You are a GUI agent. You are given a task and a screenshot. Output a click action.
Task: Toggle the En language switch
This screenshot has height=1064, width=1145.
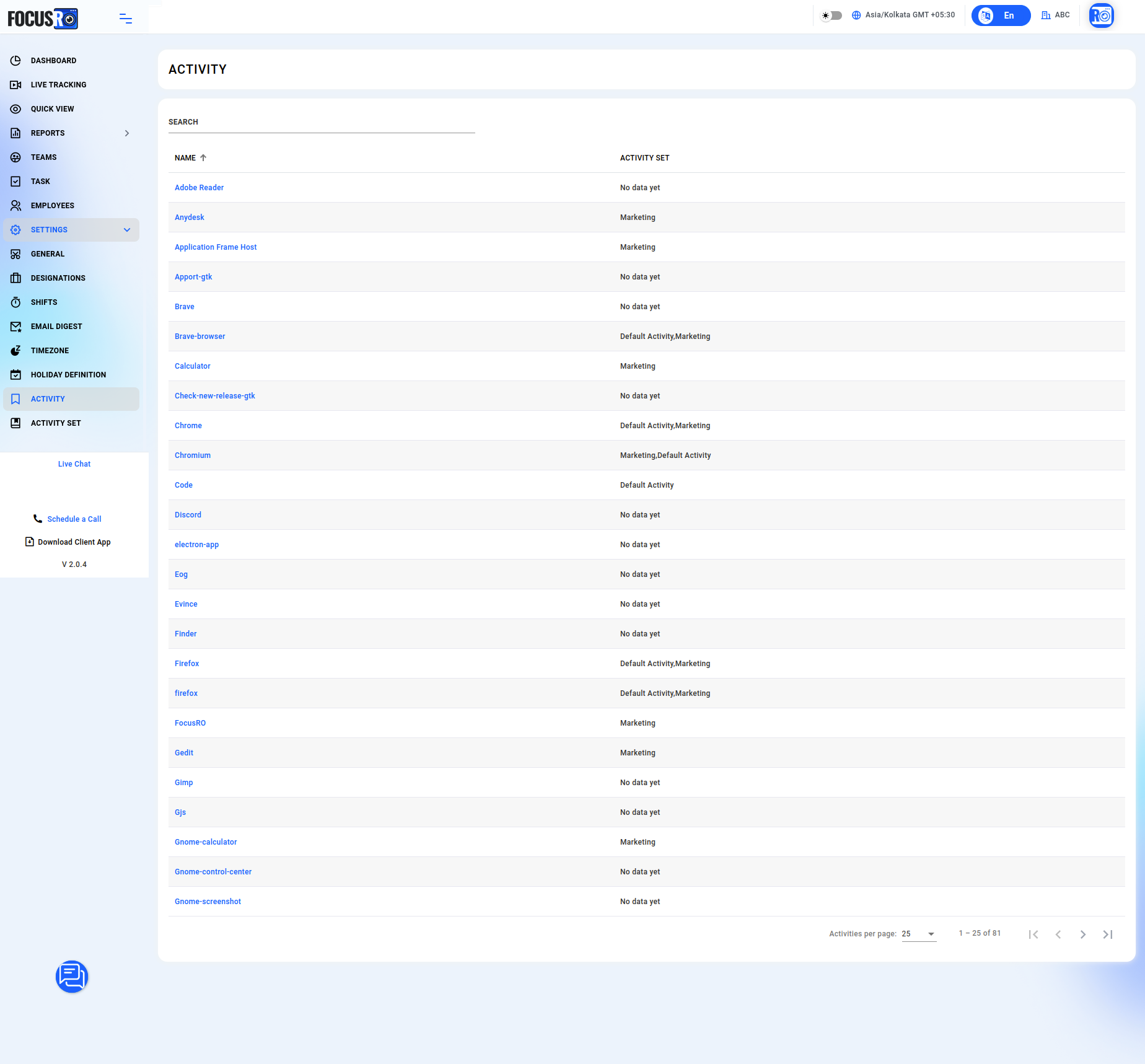[1001, 15]
